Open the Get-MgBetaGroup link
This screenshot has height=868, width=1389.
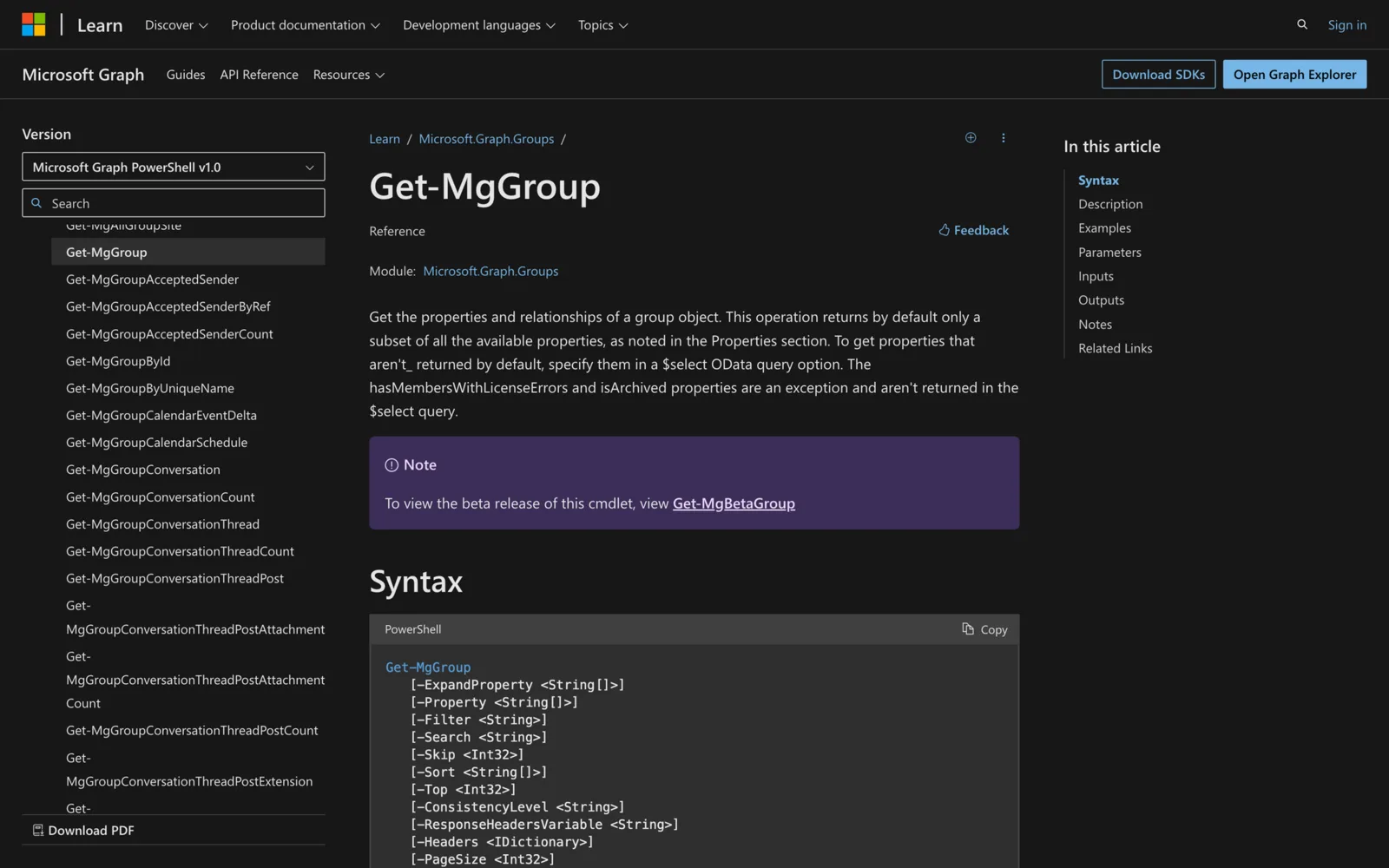(x=734, y=503)
